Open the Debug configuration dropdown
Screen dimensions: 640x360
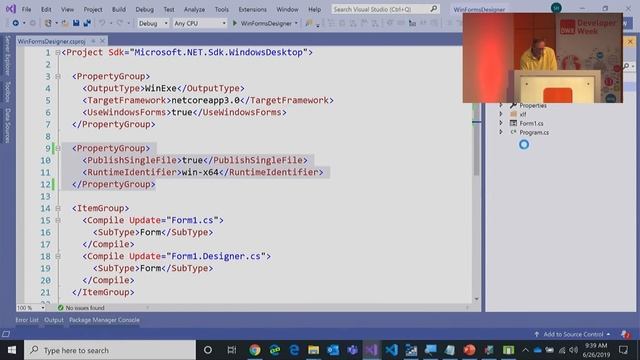pyautogui.click(x=153, y=23)
